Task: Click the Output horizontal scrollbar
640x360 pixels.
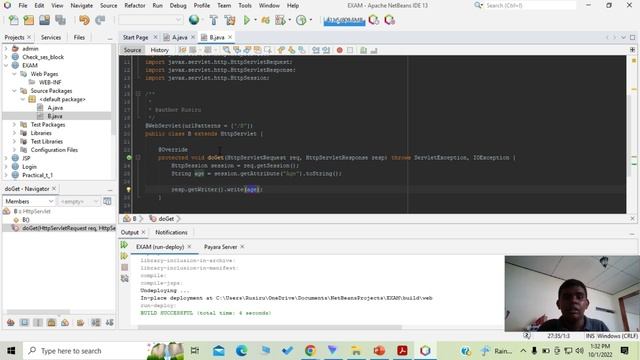Action: click(x=269, y=327)
